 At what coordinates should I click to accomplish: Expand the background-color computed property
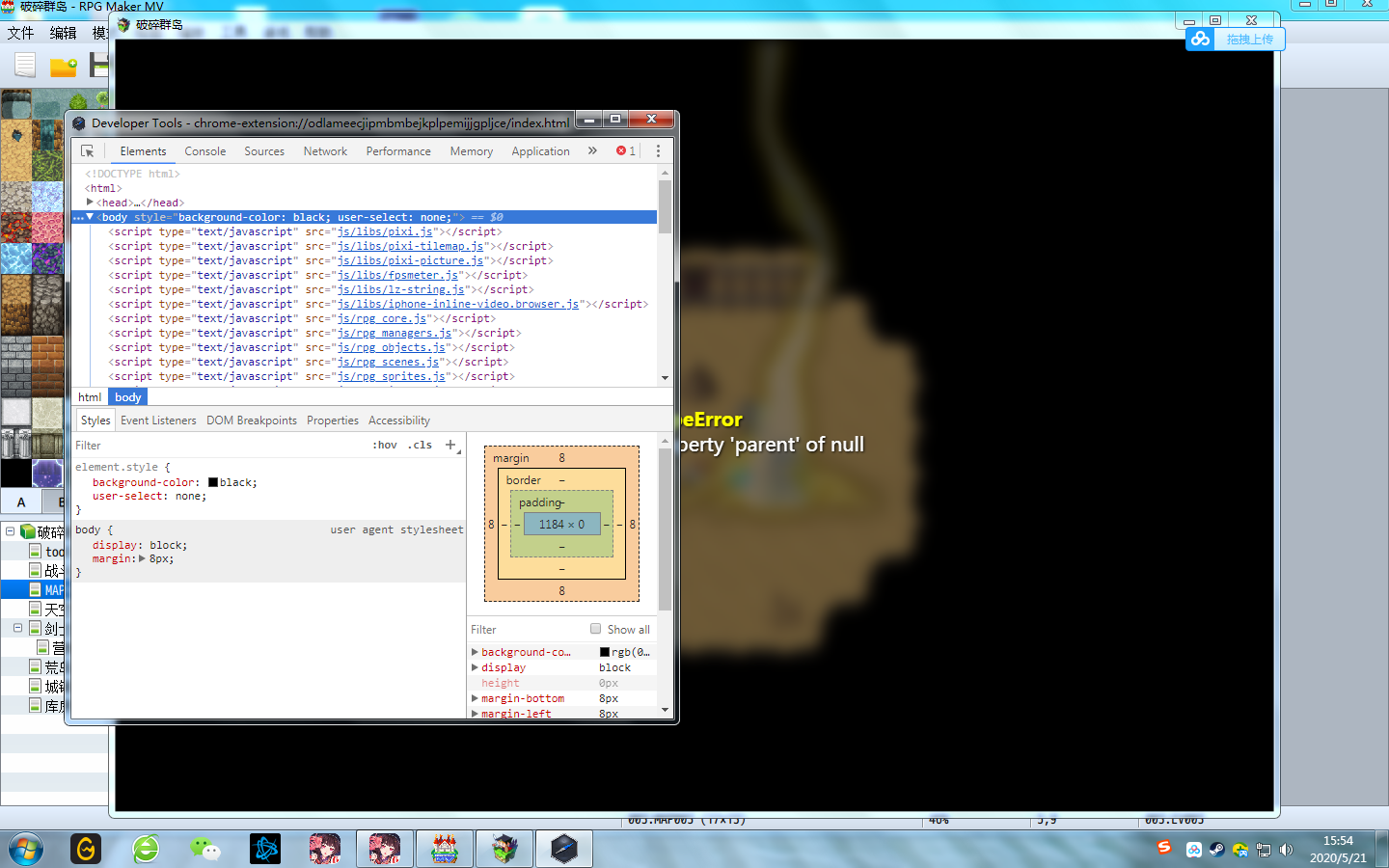click(x=475, y=652)
